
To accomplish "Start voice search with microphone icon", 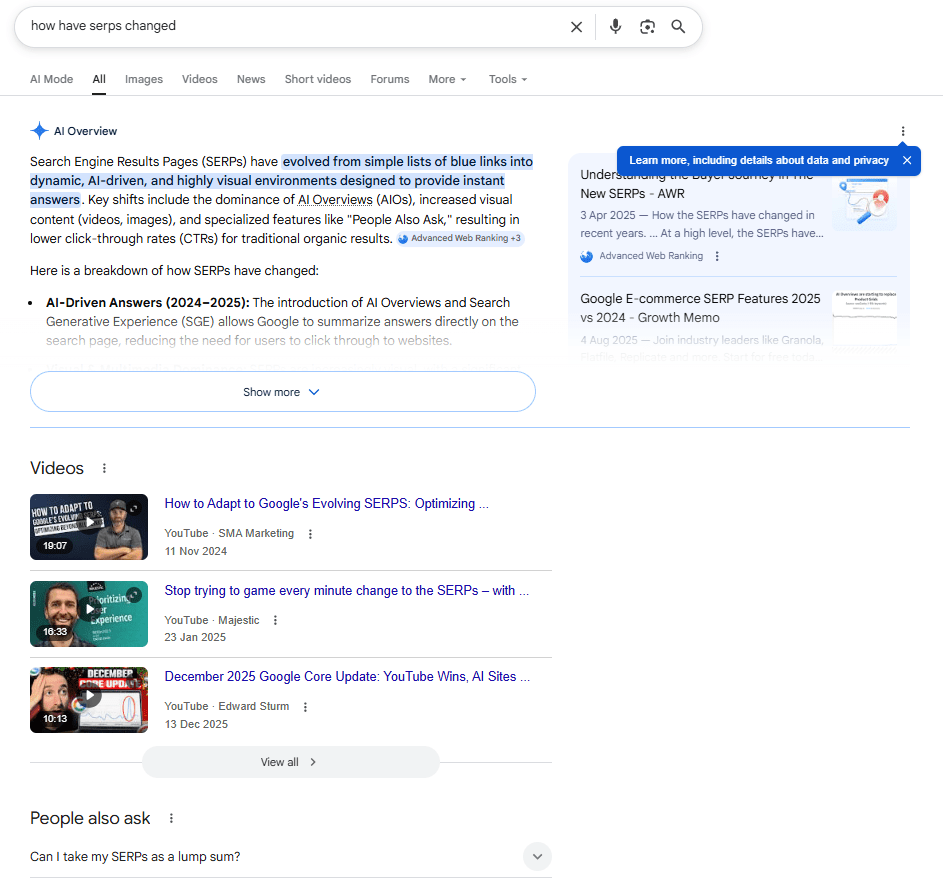I will [615, 27].
